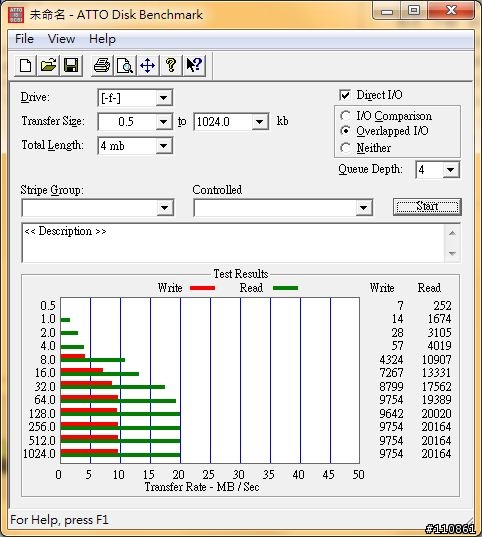482x537 pixels.
Task: Open the Total Length dropdown
Action: coord(164,146)
